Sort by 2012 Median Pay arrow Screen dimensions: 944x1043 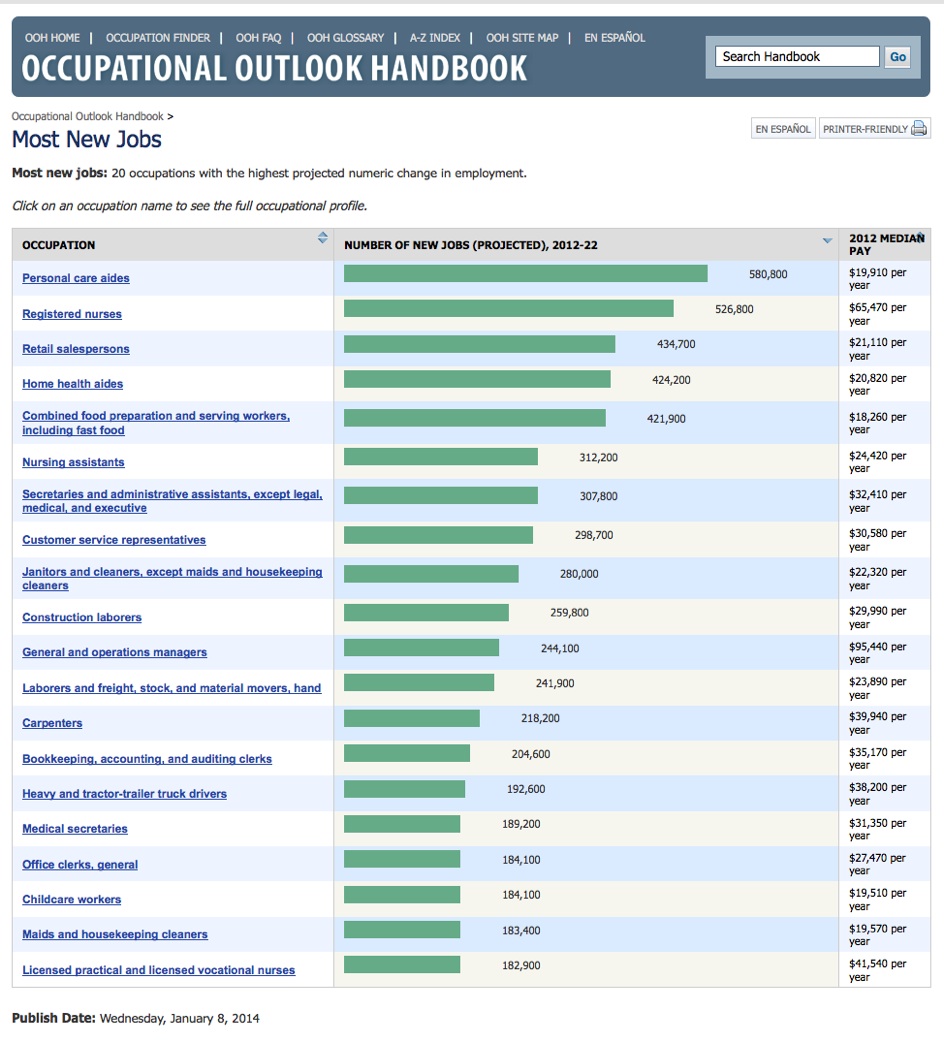(x=920, y=237)
